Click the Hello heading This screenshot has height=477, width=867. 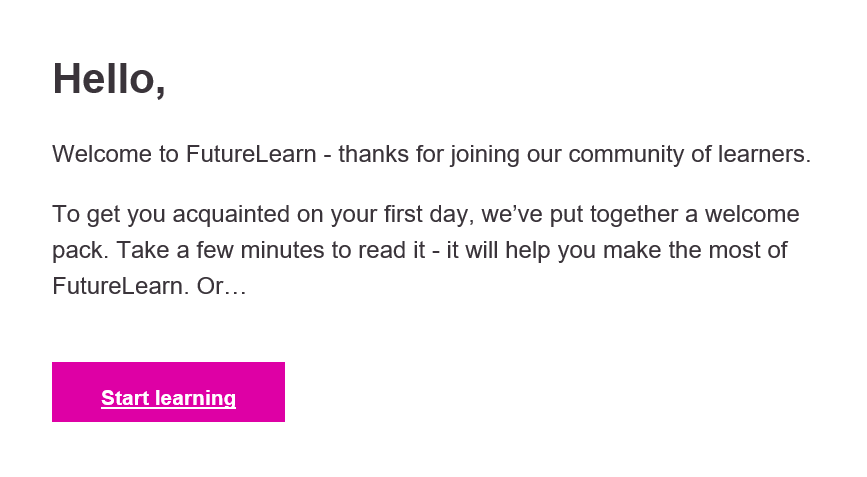point(109,79)
